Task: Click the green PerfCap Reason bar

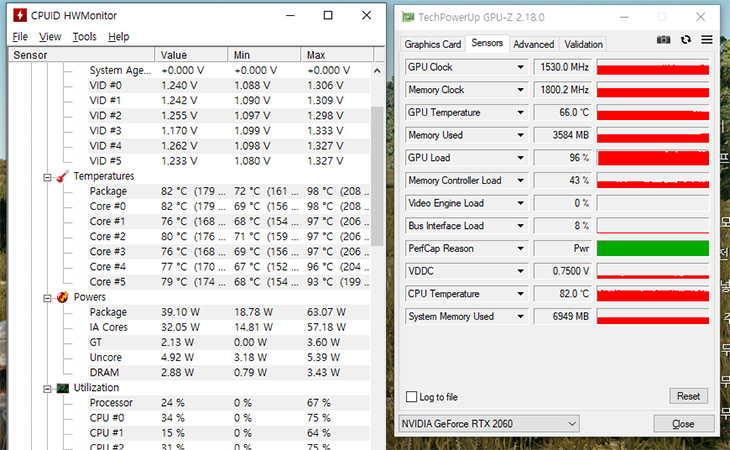Action: (653, 249)
